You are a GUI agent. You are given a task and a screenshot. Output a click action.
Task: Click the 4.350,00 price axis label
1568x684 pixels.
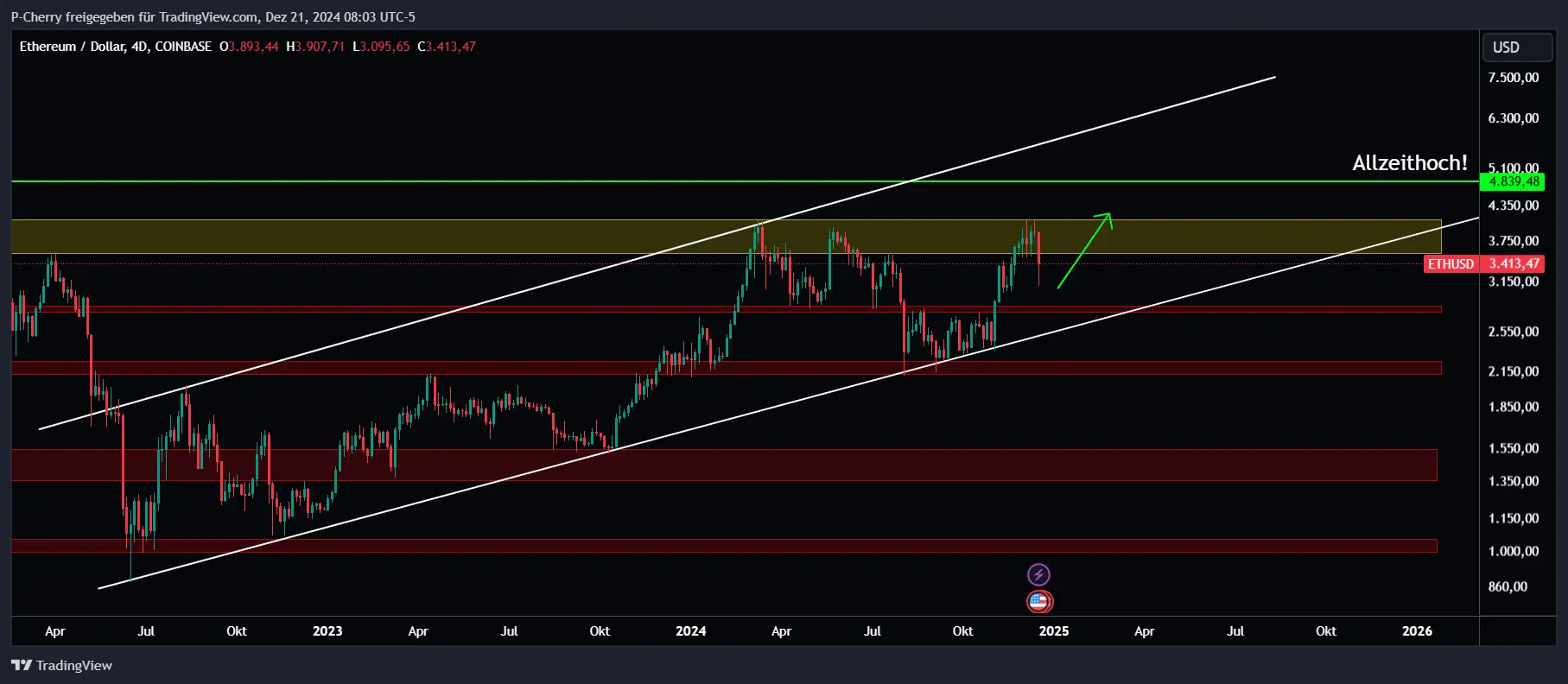[1513, 206]
